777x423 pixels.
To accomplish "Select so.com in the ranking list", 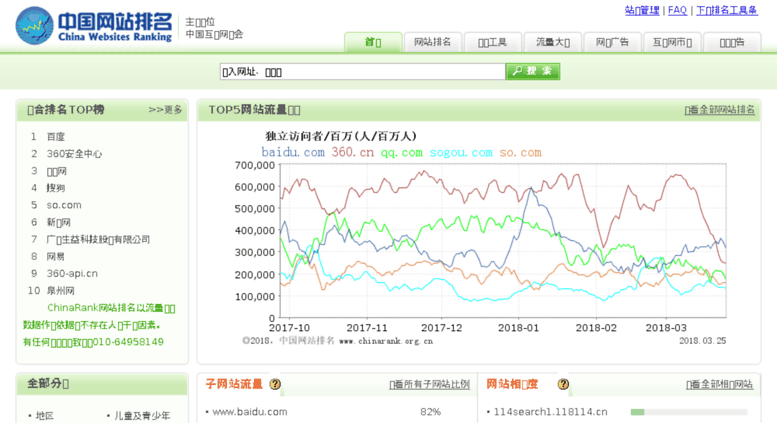I will tap(64, 205).
